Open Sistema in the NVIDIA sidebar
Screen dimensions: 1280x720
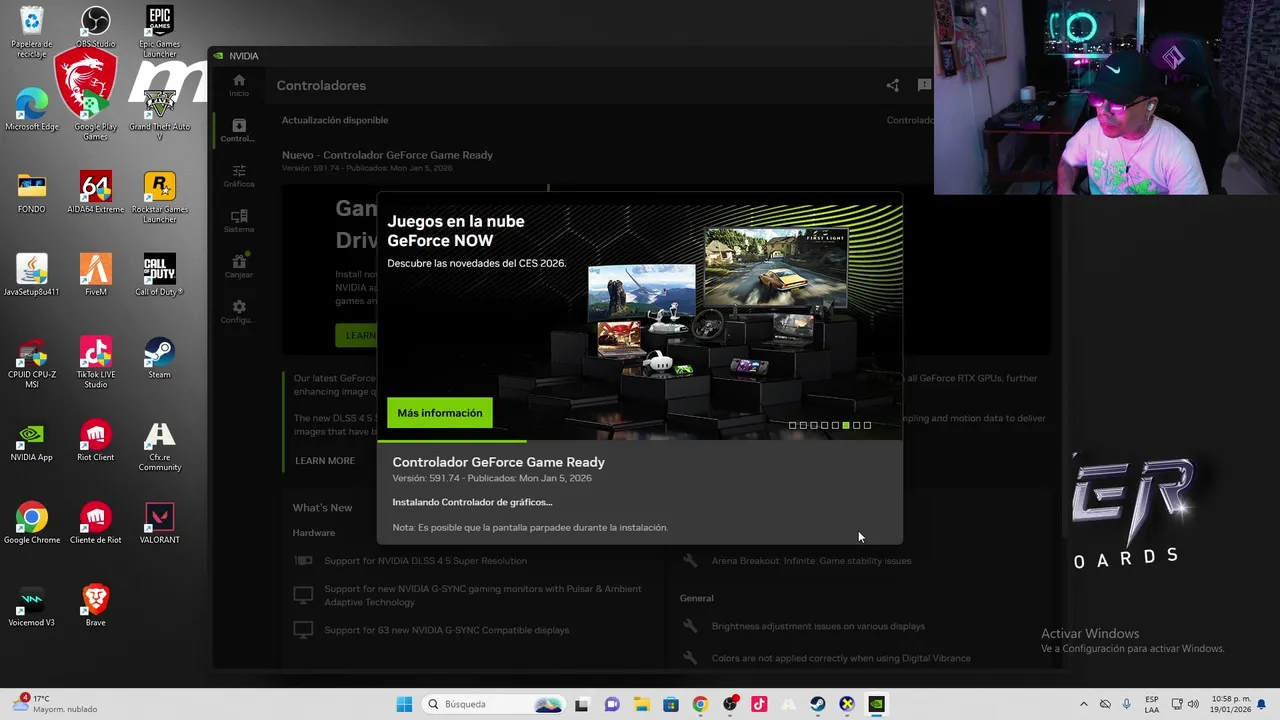(x=238, y=221)
